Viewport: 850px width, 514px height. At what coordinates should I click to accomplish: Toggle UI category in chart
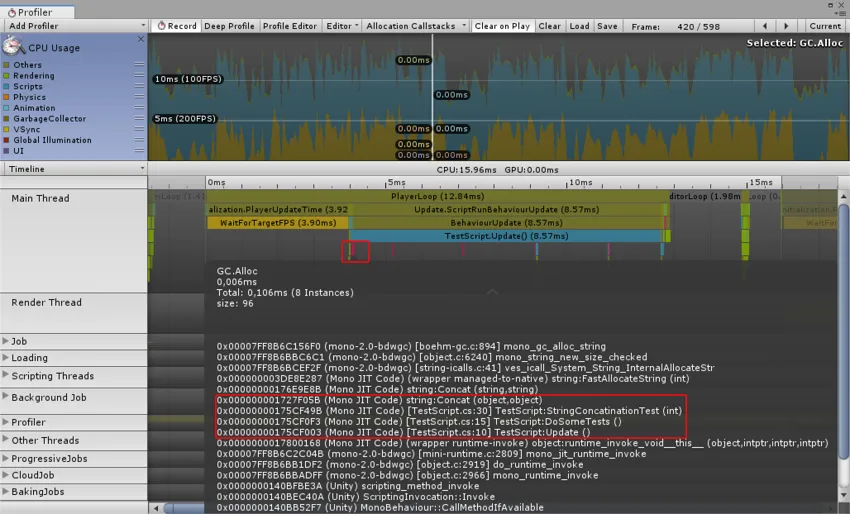click(x=7, y=151)
